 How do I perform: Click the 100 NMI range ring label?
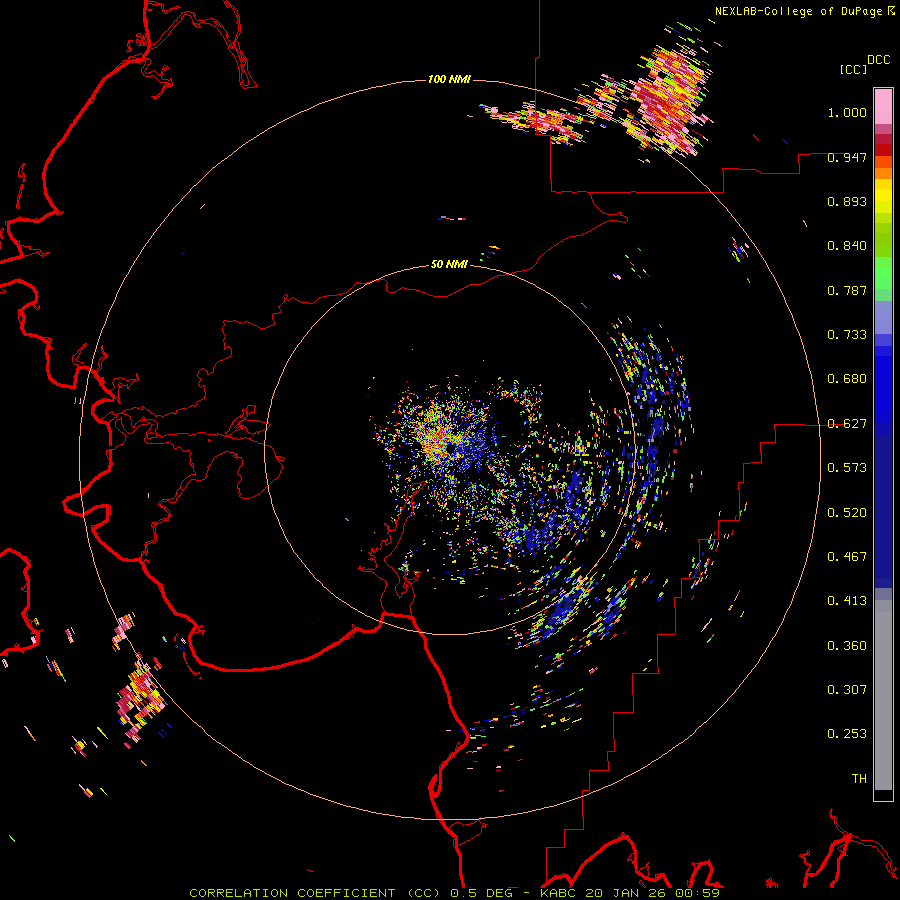449,79
